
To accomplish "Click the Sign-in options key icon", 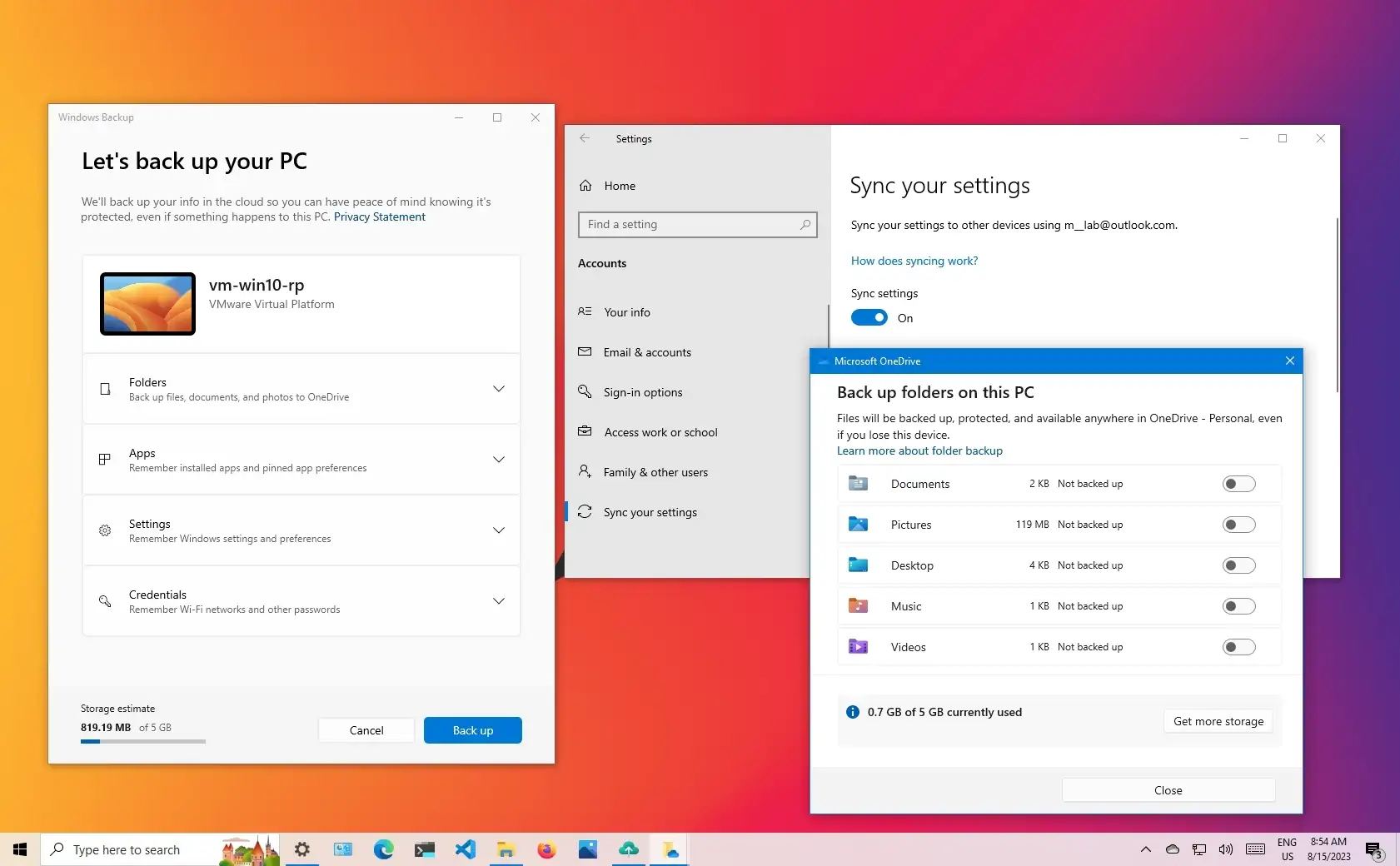I will 585,391.
